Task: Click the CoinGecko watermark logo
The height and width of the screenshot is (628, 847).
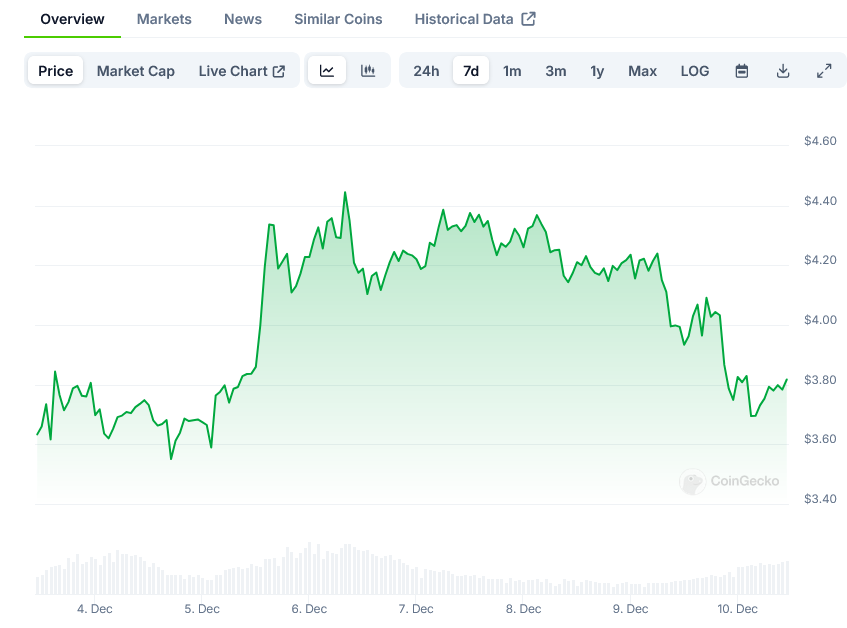Action: pos(730,481)
